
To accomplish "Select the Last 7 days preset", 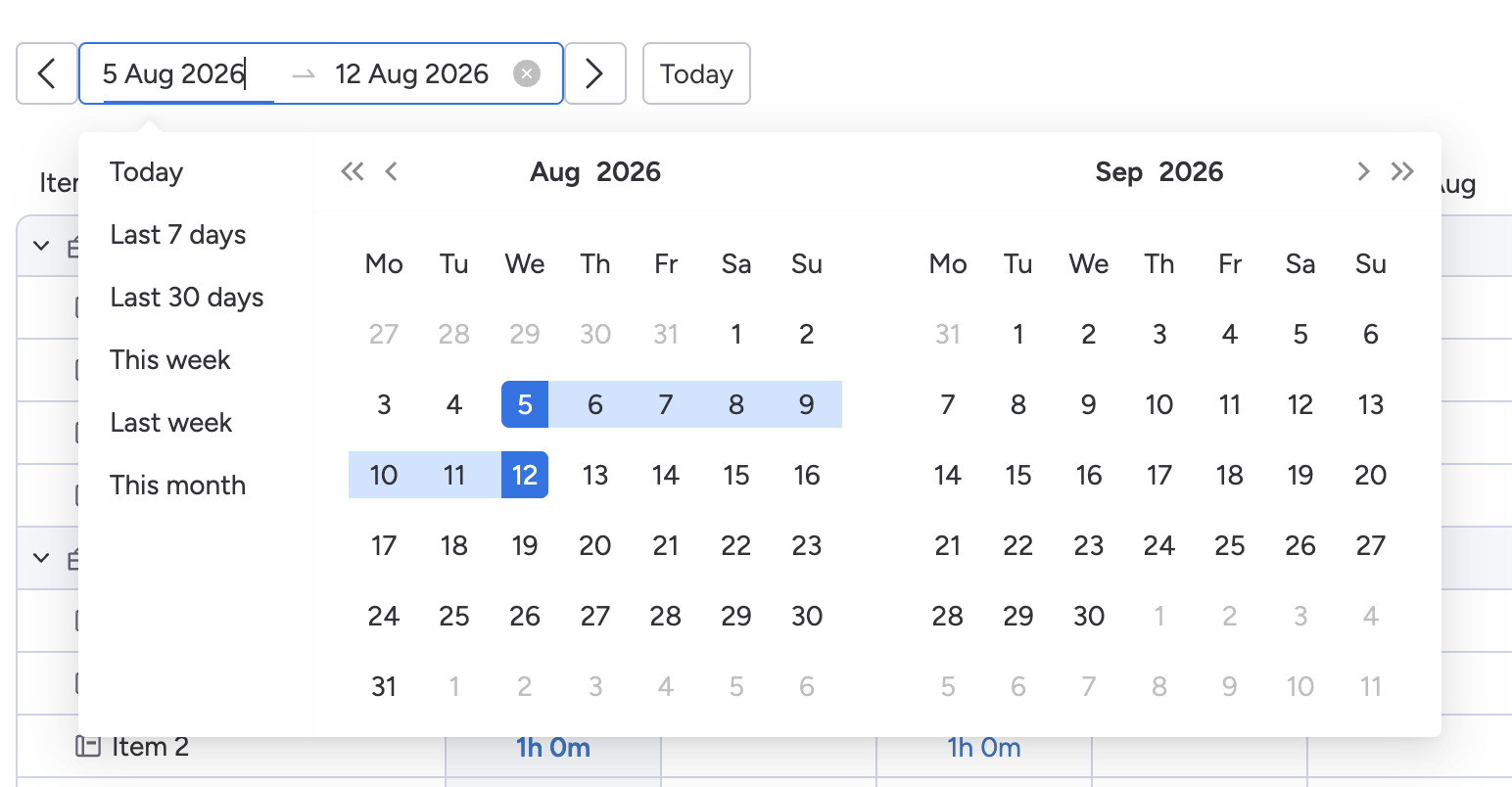I will click(x=178, y=235).
